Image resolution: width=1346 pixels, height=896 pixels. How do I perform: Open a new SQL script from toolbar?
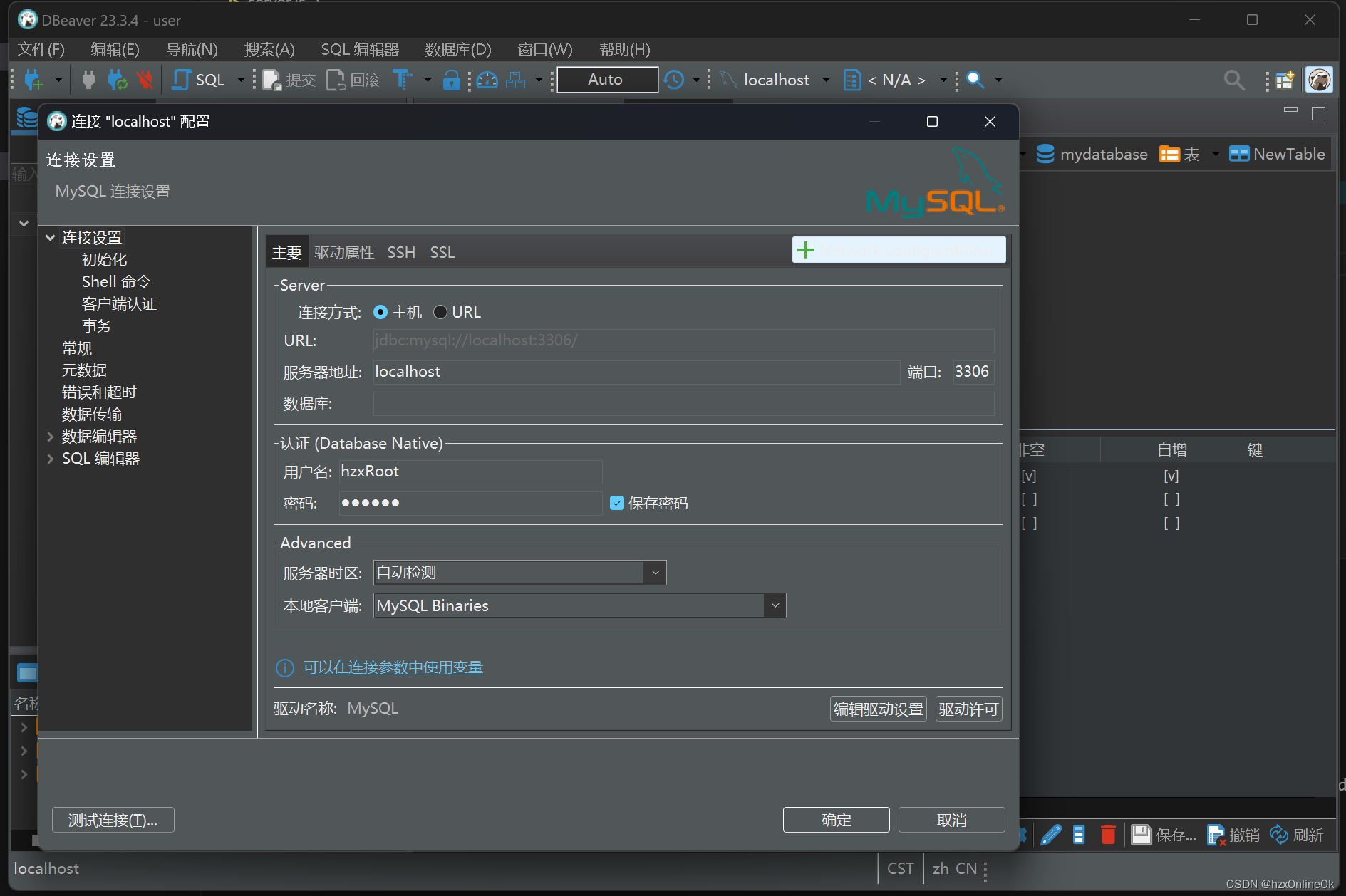tap(198, 80)
